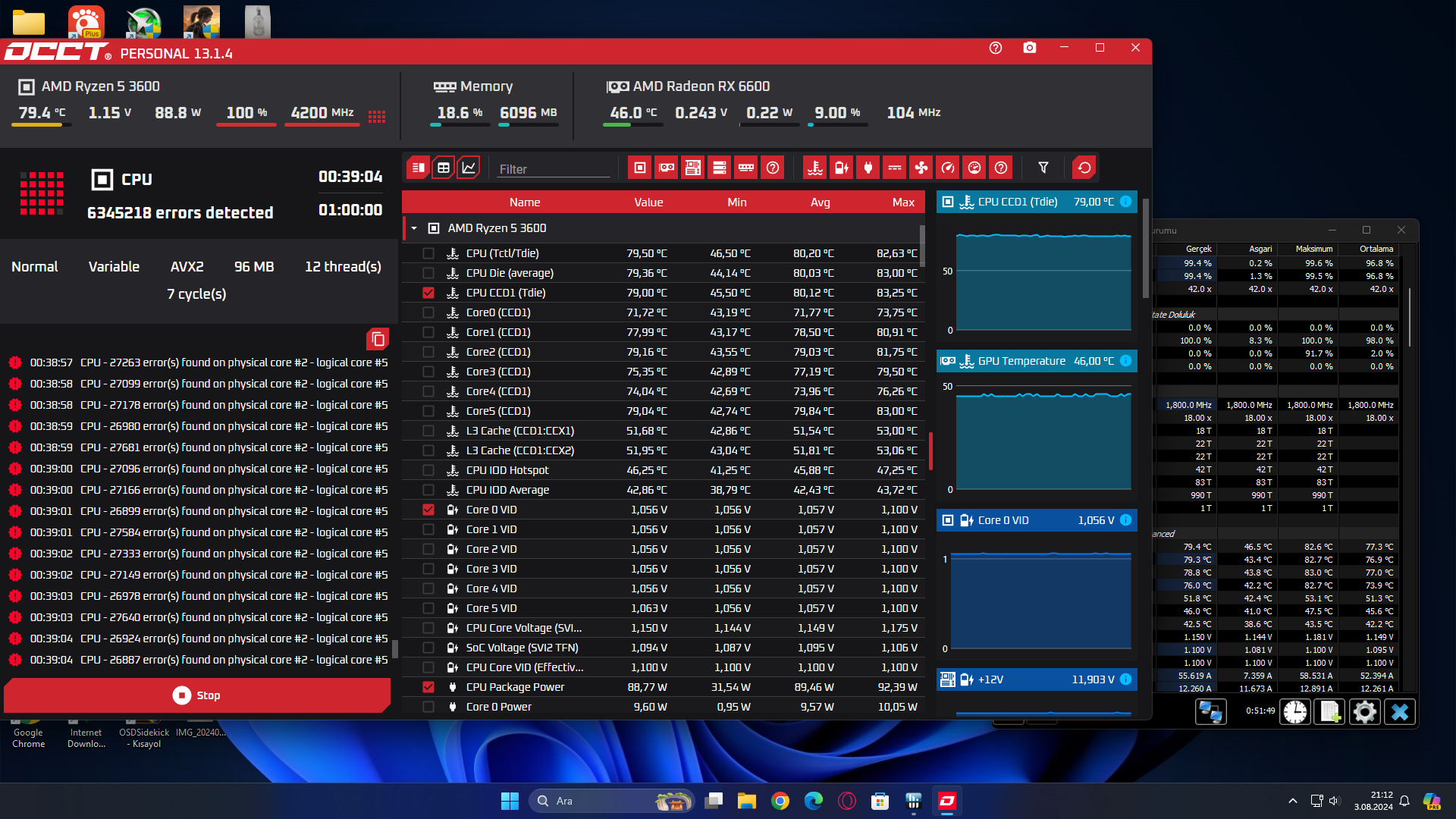
Task: Click the copy error log icon
Action: point(378,339)
